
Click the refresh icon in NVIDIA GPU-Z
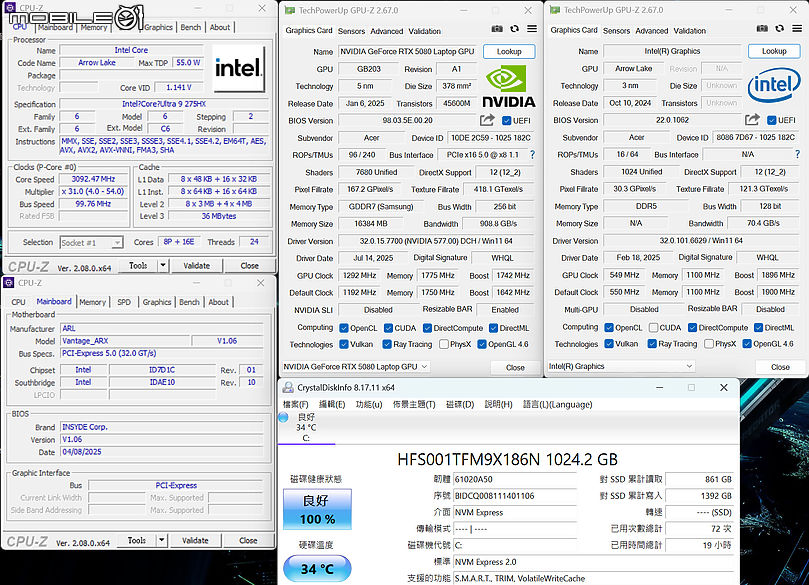(x=514, y=29)
